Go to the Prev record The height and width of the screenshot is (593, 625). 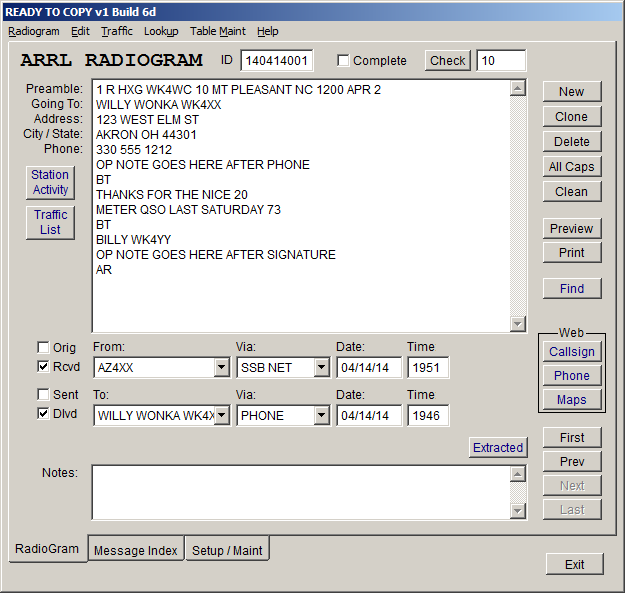point(572,461)
